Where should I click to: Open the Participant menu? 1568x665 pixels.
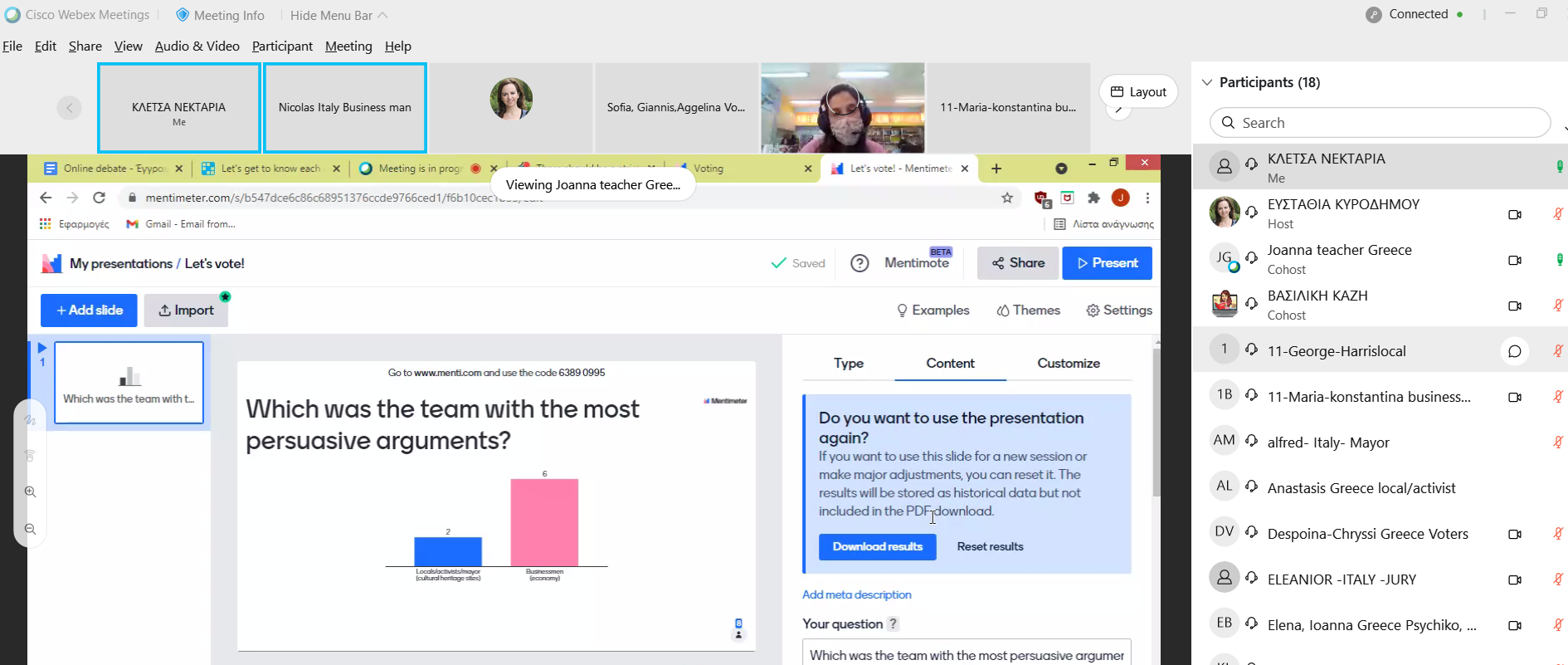[282, 46]
